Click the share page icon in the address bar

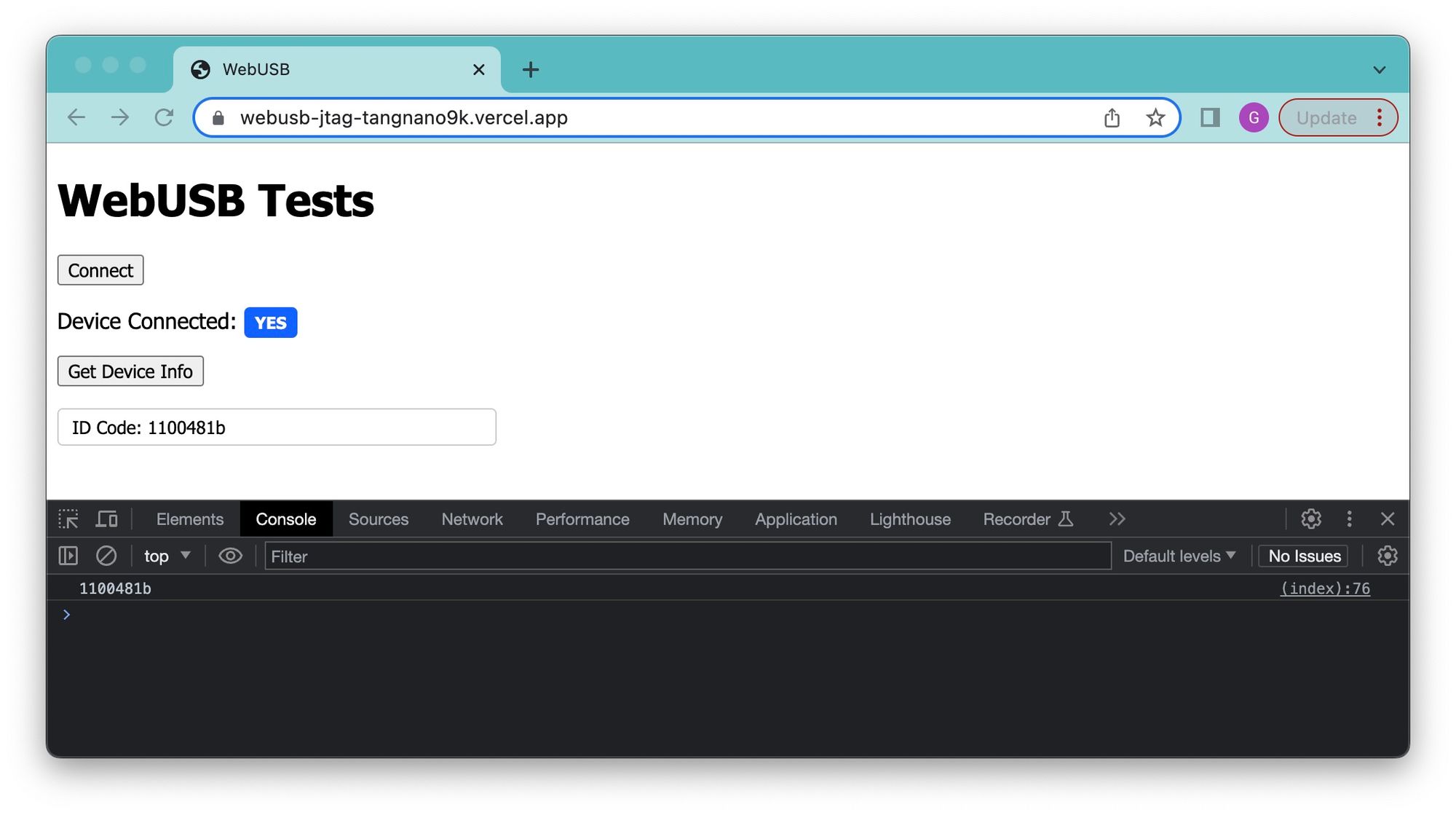(1112, 118)
